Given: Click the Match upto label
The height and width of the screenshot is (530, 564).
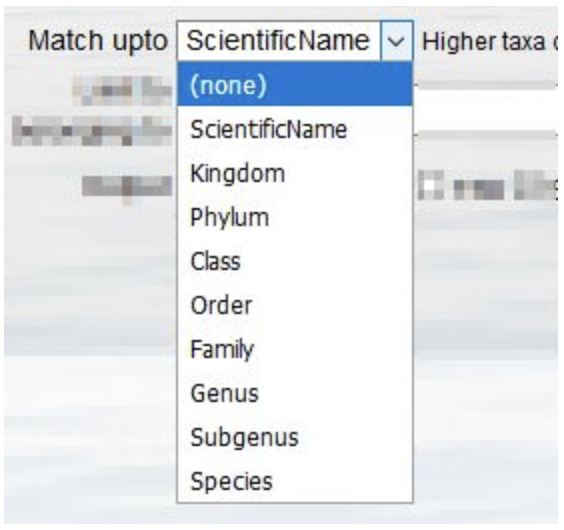Looking at the screenshot, I should [x=98, y=41].
